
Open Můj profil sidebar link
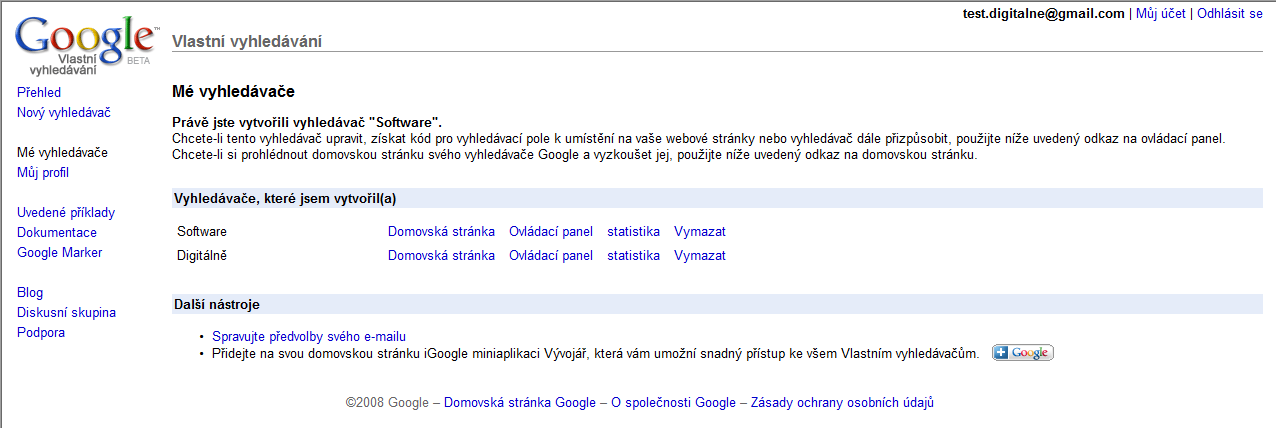[x=43, y=172]
